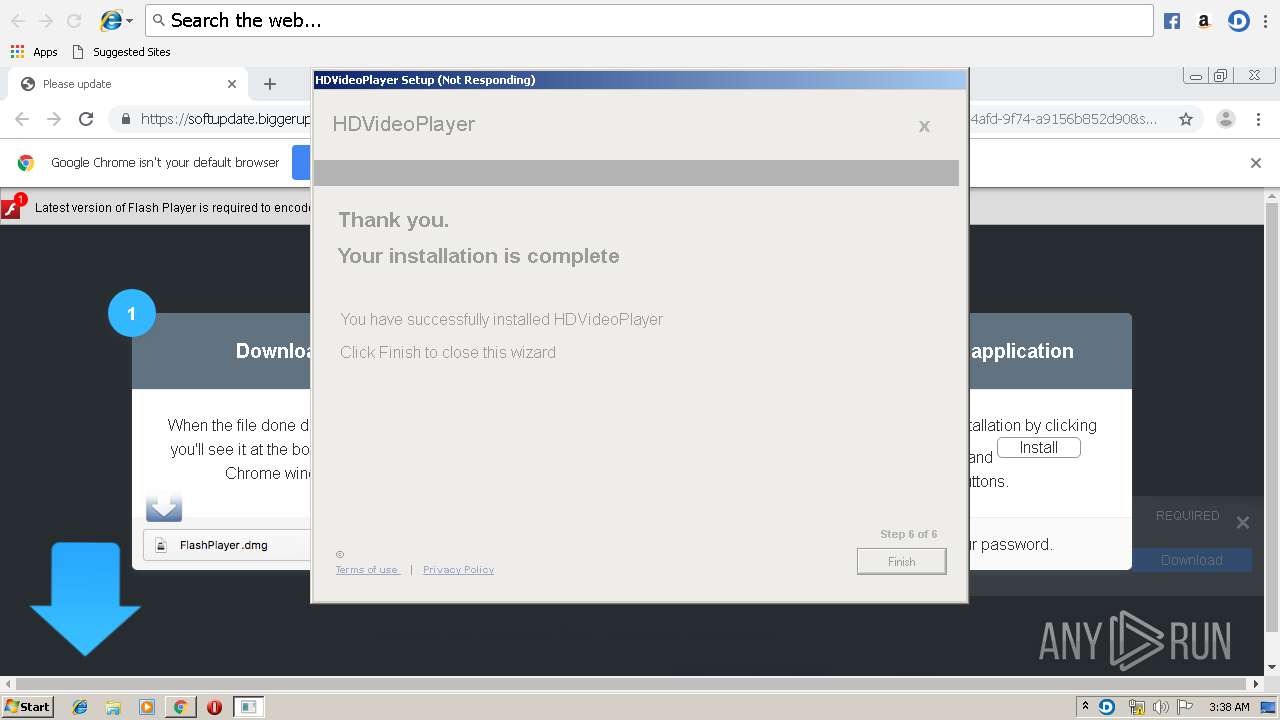The image size is (1280, 720).
Task: Click the show desktop tray icon
Action: click(x=1268, y=707)
